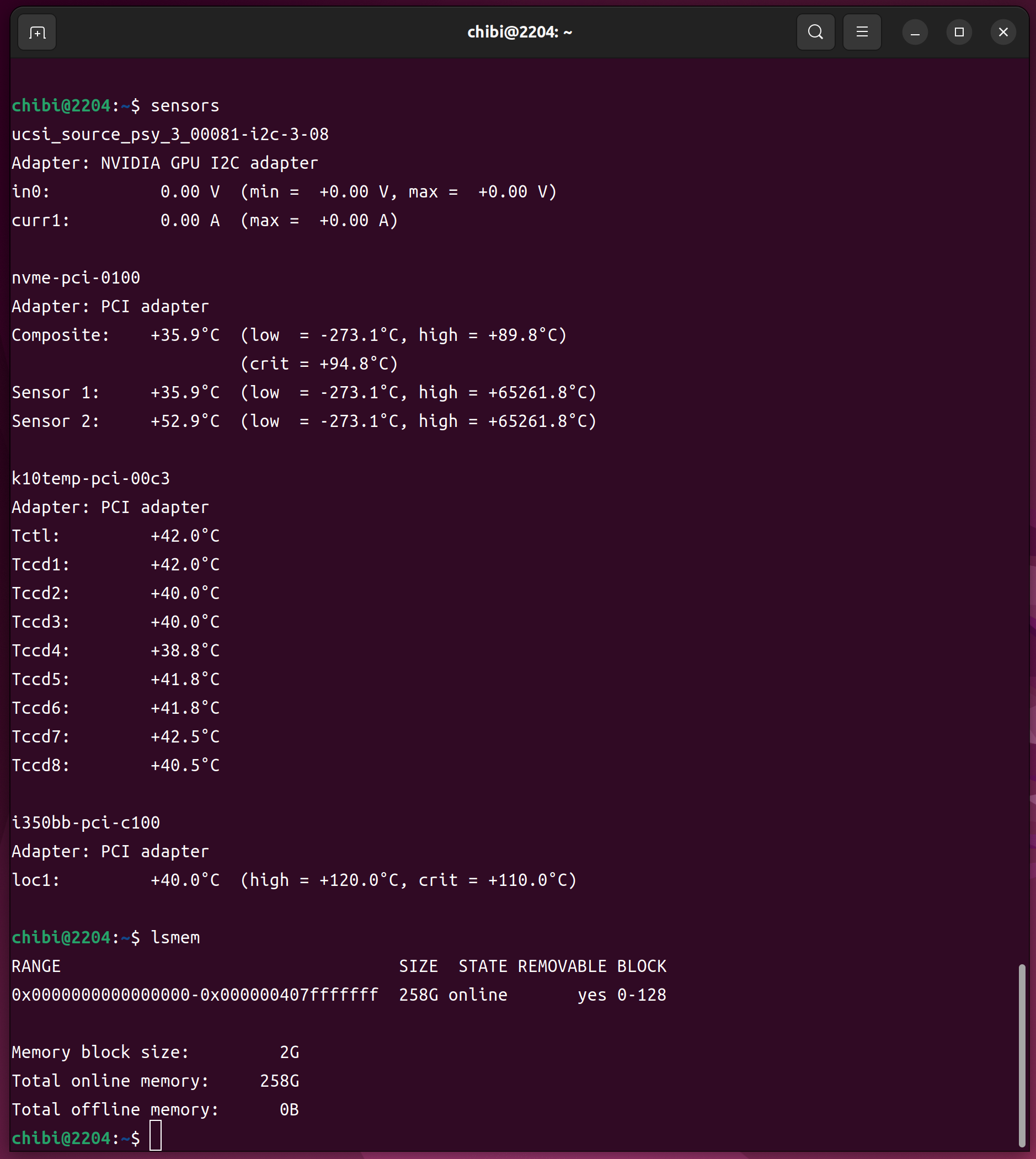Screen dimensions: 1036x1159
Task: Click the ucsi_source_psy device name line
Action: tap(170, 135)
